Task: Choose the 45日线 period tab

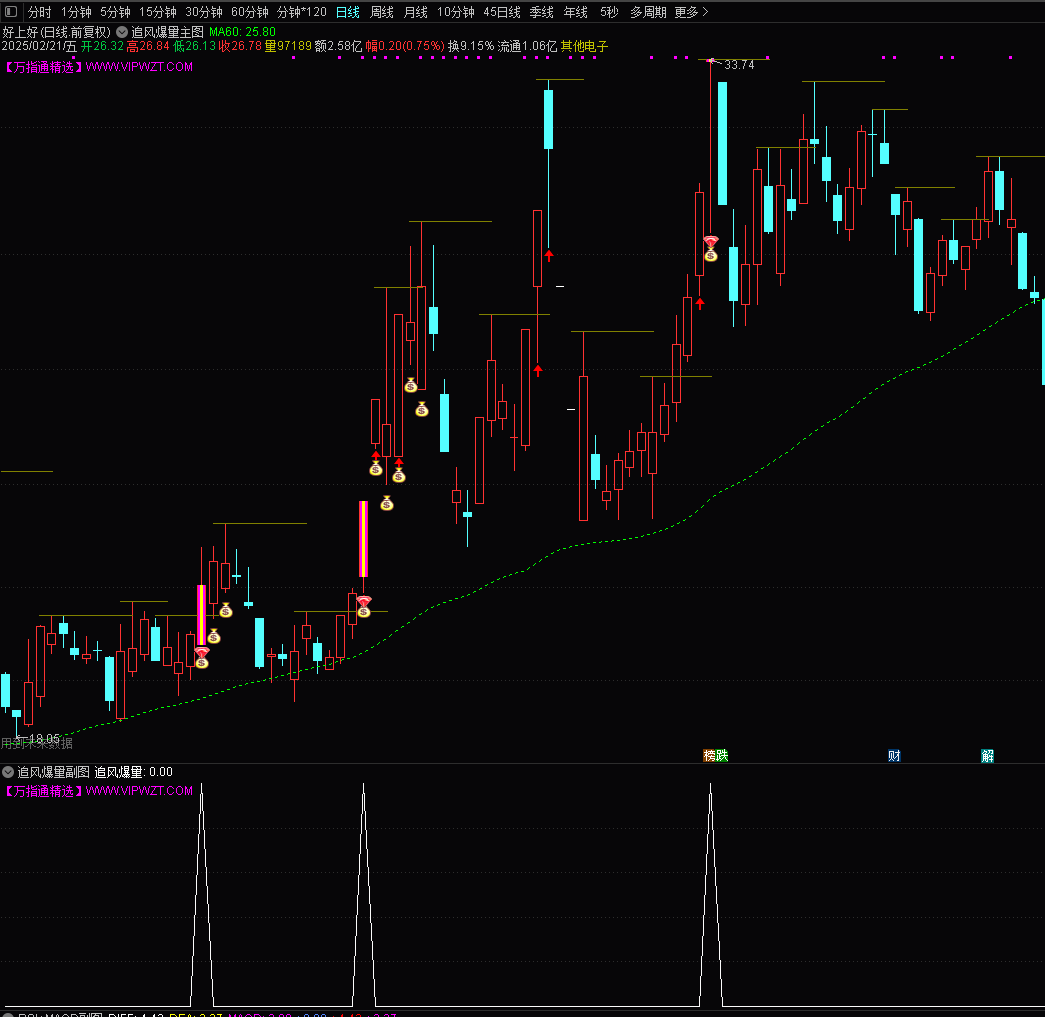Action: pyautogui.click(x=502, y=12)
